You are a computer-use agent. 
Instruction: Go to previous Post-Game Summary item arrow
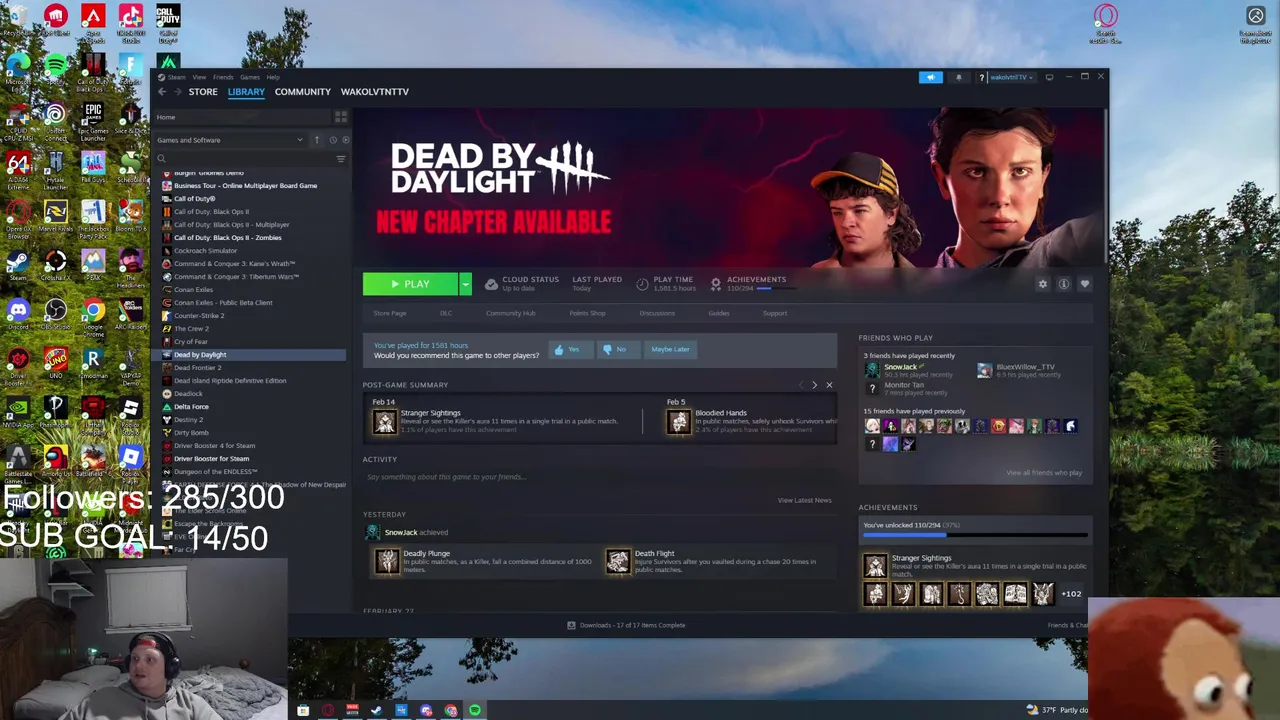[x=801, y=385]
